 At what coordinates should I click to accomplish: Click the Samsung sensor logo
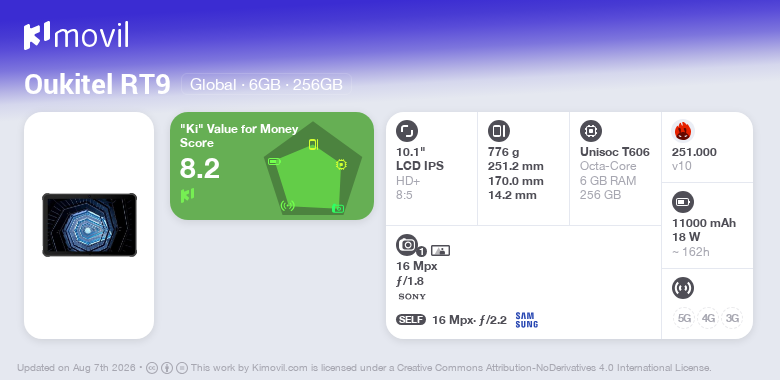coord(526,320)
